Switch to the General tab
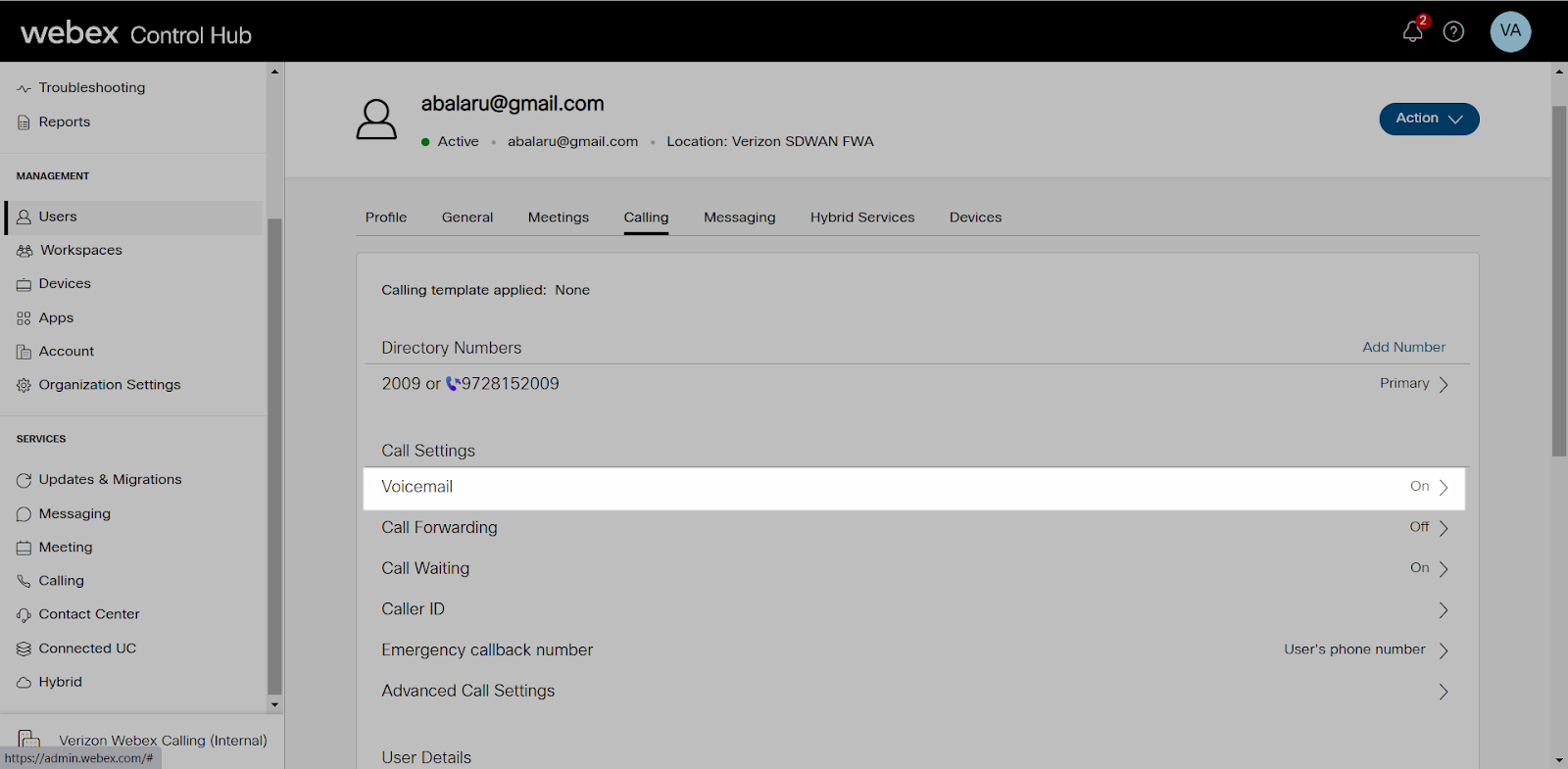 pyautogui.click(x=467, y=217)
